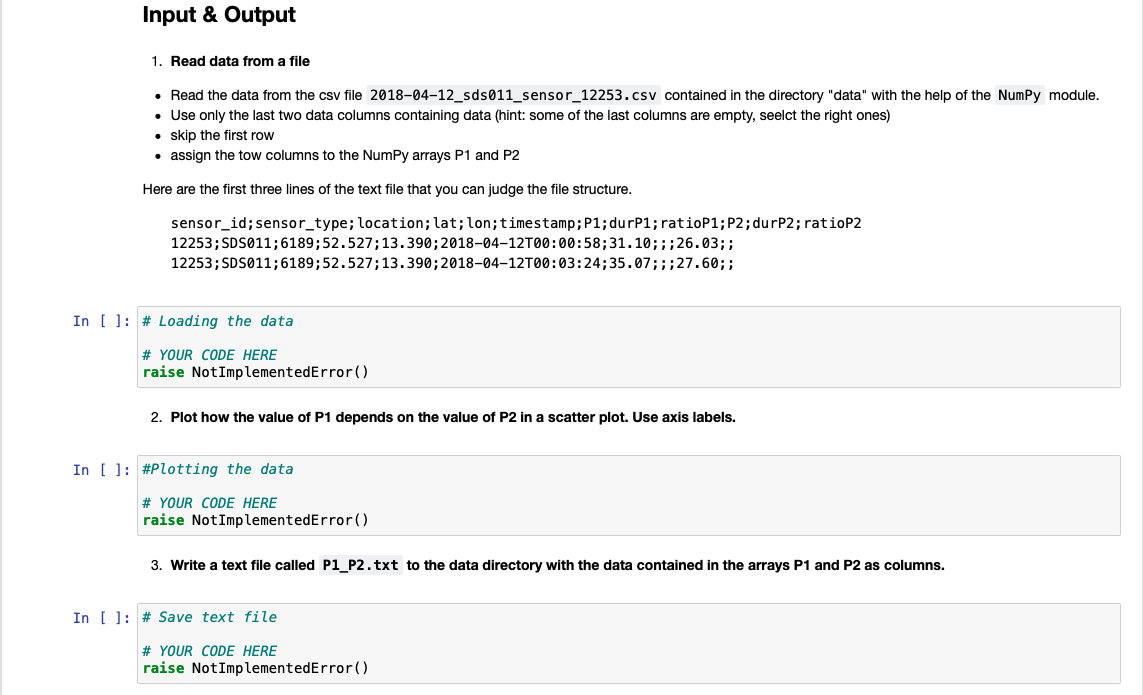This screenshot has height=695, width=1143.
Task: Click the csv filename inline code
Action: point(514,96)
